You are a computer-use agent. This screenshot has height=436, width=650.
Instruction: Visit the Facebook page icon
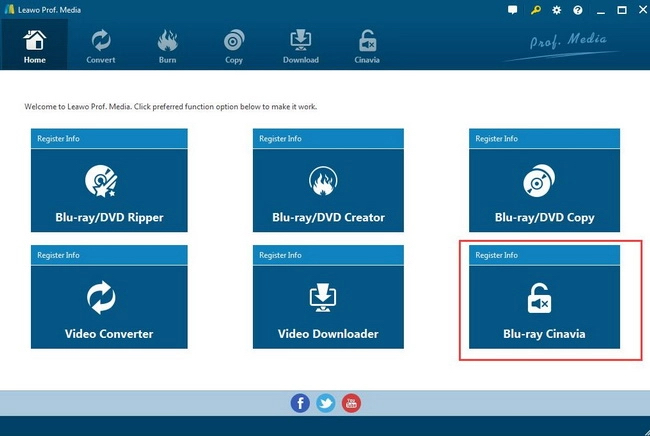tap(300, 403)
